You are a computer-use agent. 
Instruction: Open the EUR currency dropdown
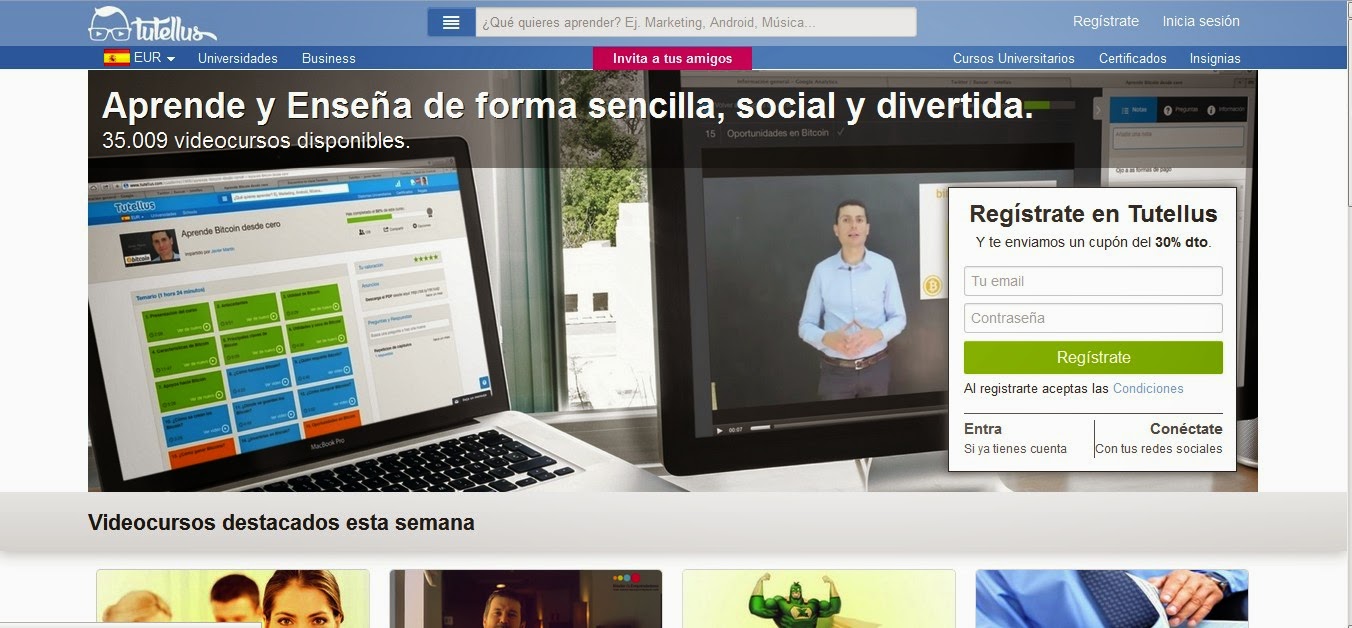tap(154, 58)
